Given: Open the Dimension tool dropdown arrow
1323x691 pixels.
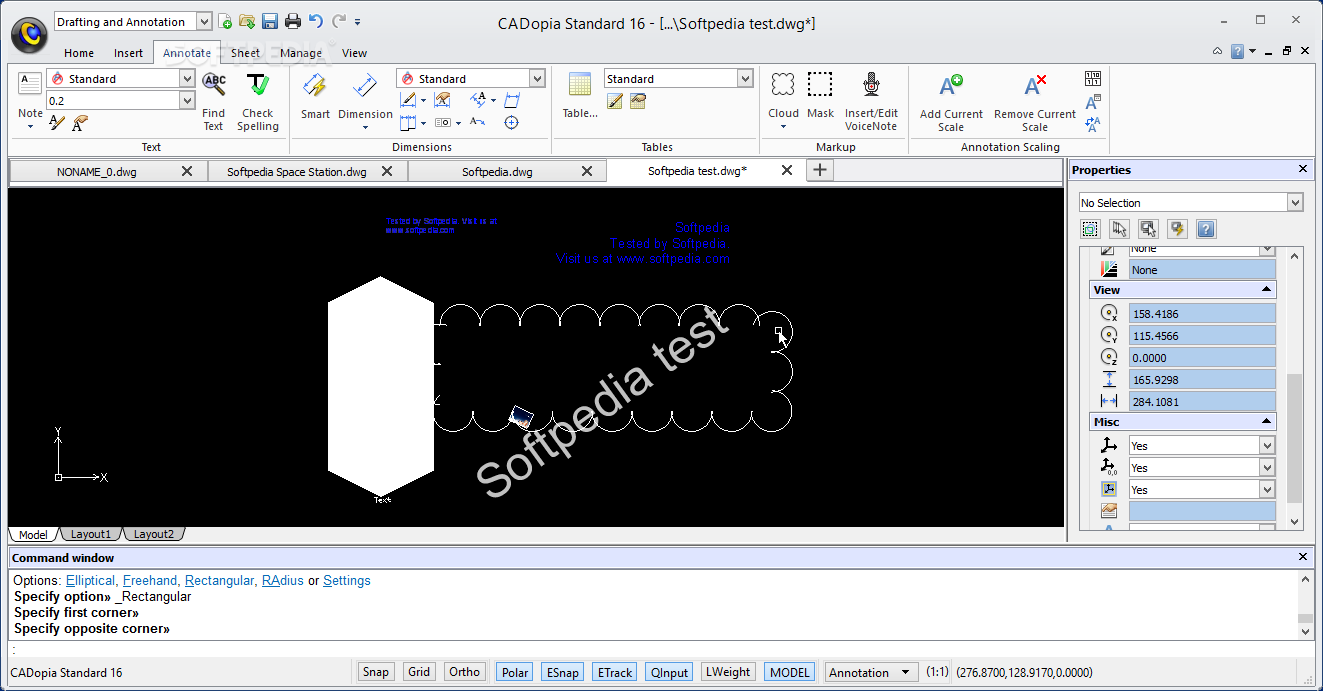Looking at the screenshot, I should pyautogui.click(x=365, y=127).
